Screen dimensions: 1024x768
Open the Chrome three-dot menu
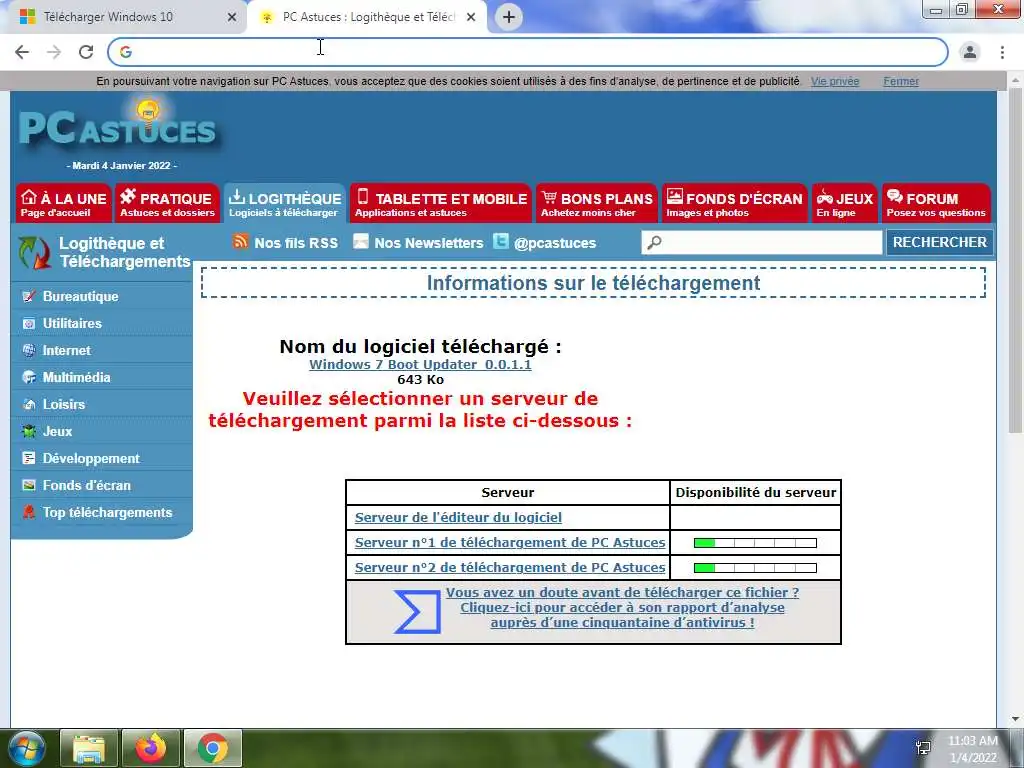[1002, 52]
